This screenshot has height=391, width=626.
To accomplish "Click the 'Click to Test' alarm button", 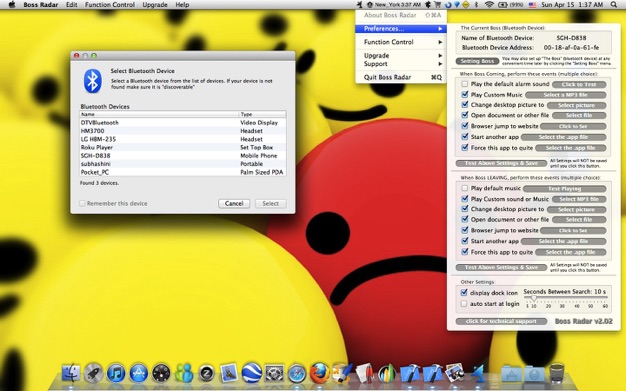I will [579, 84].
